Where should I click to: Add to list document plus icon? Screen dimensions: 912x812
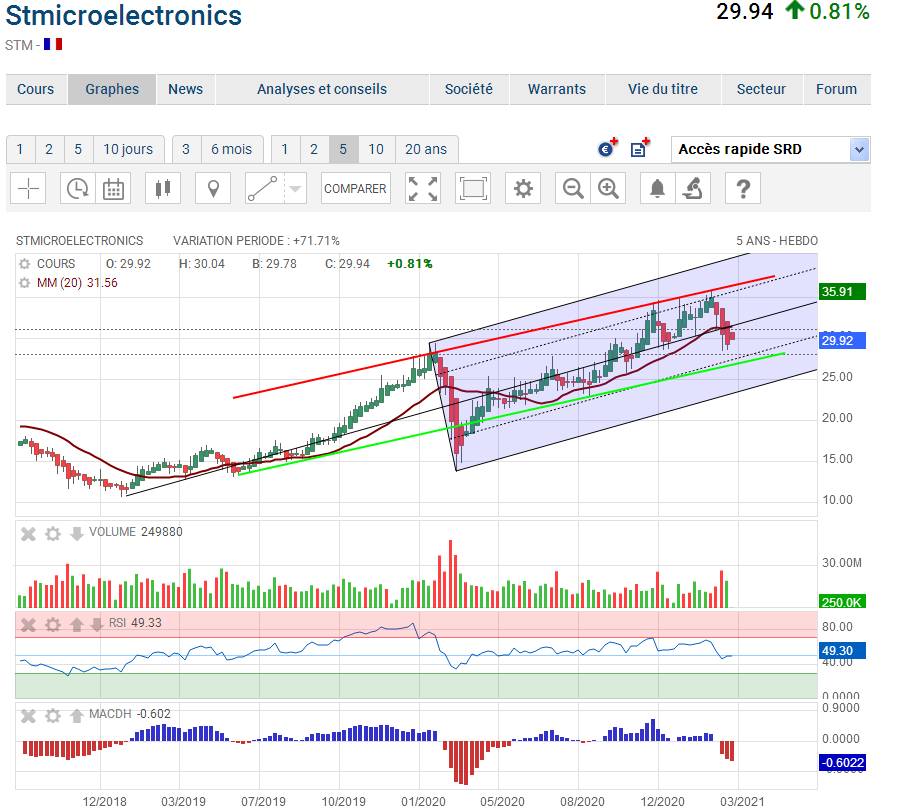point(640,148)
